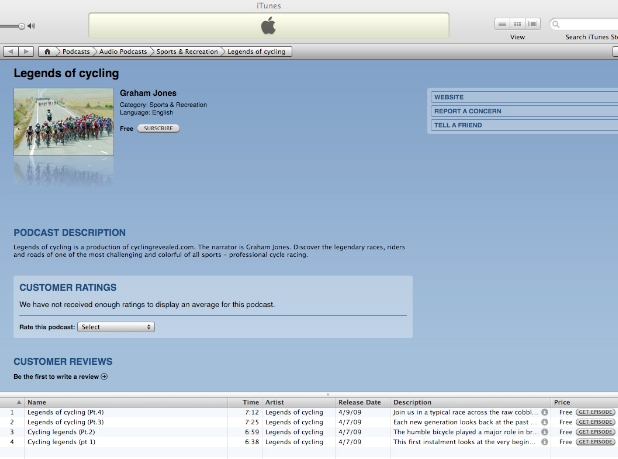Screen dimensions: 618x459
Task: Click Graham Jones author name
Action: tap(148, 93)
